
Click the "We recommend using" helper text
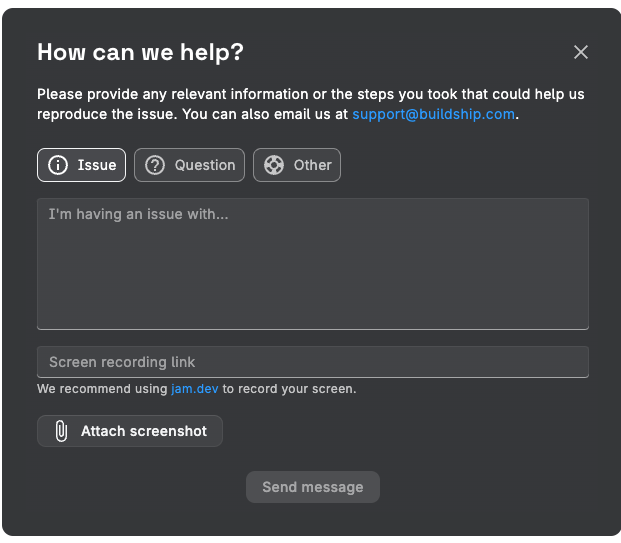(102, 388)
